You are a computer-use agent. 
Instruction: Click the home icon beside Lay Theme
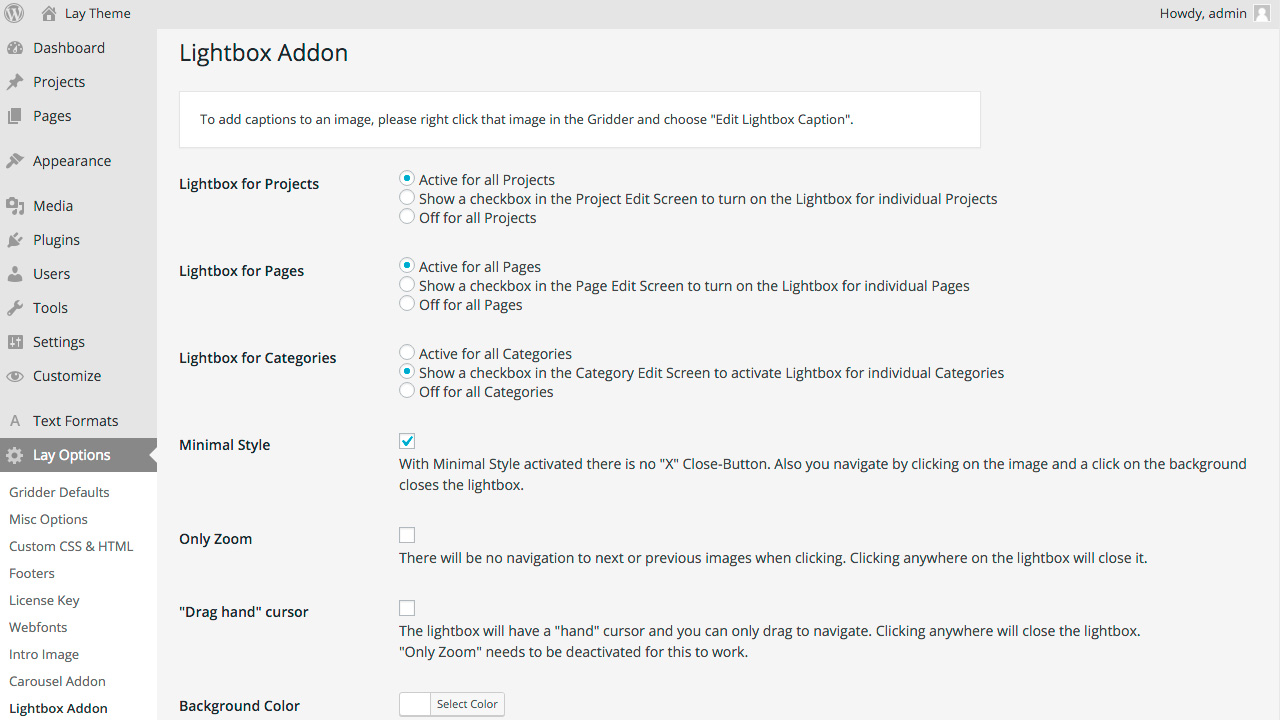pos(49,14)
